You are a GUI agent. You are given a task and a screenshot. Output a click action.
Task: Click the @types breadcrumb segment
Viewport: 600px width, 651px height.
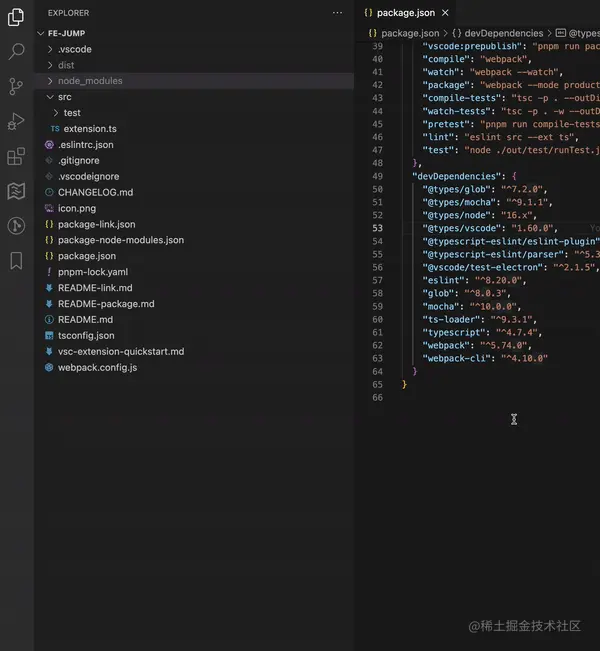(x=578, y=33)
